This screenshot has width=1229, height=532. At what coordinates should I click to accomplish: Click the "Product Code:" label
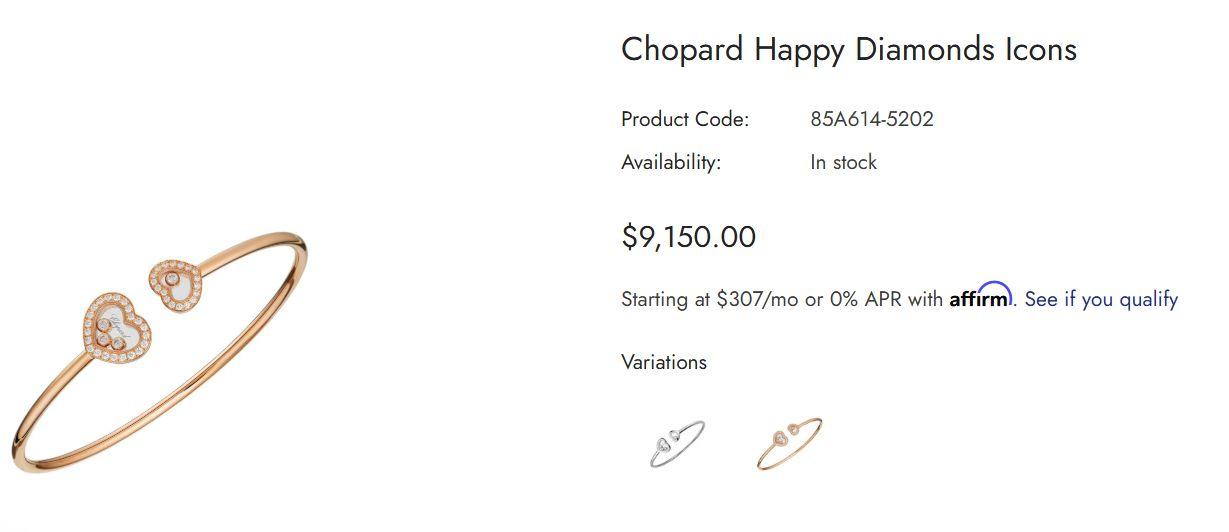click(x=684, y=119)
